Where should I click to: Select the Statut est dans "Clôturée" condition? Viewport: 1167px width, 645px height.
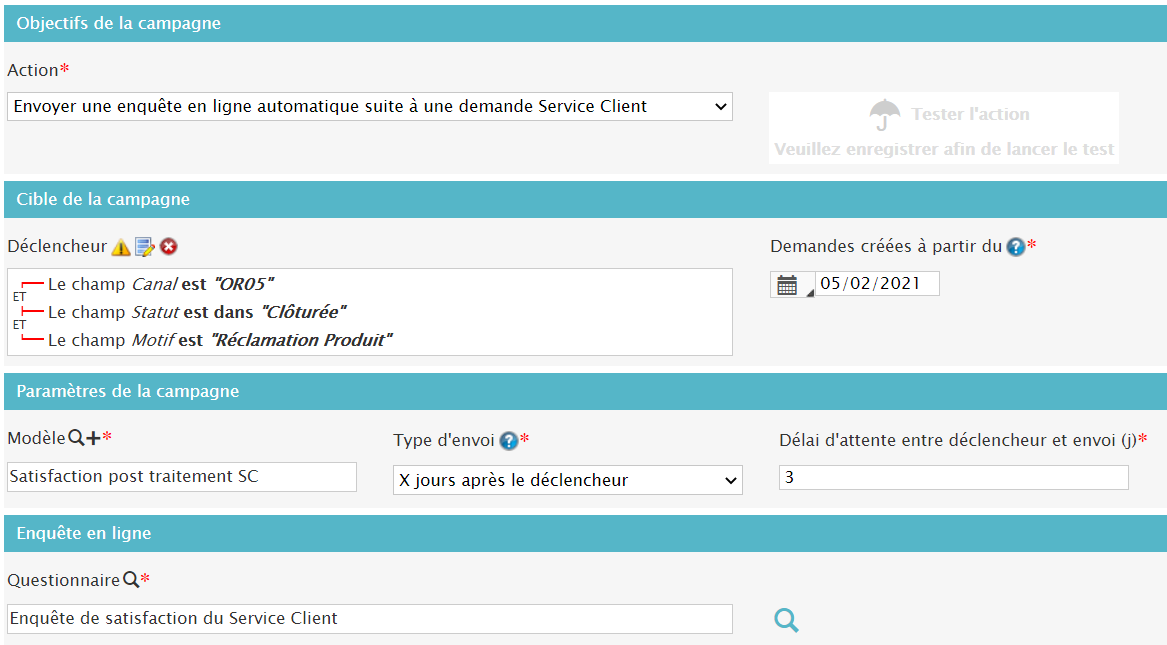pos(197,312)
